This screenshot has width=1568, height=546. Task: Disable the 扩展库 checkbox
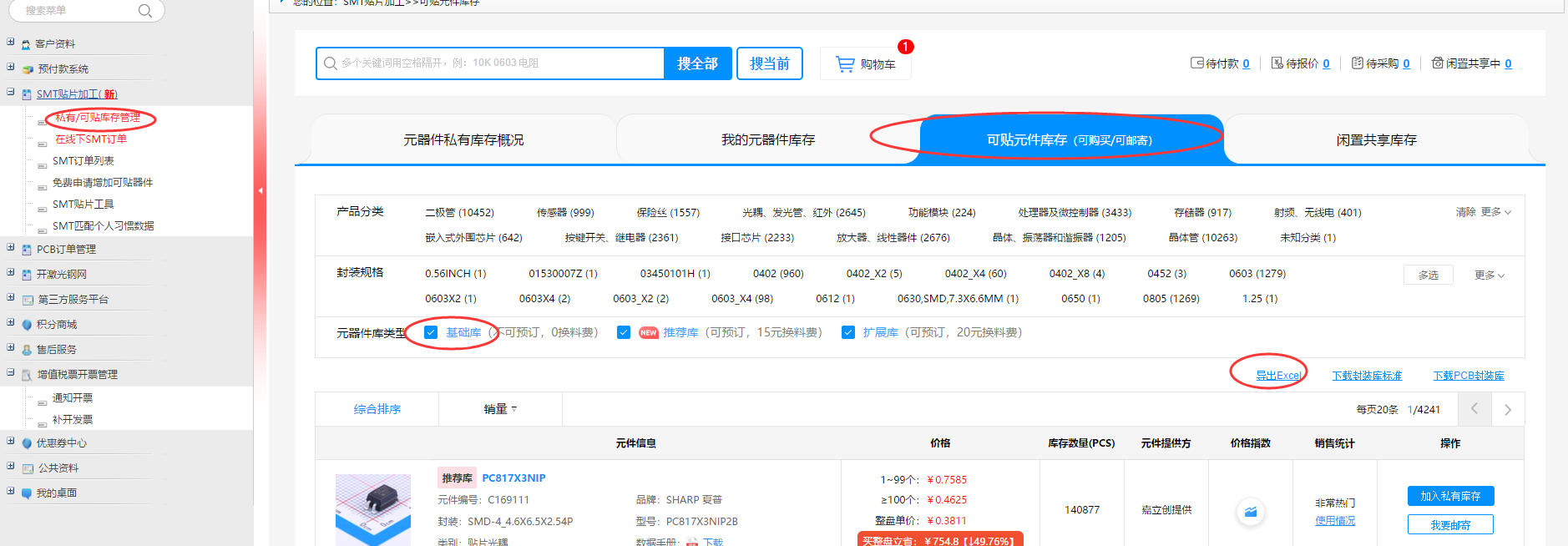tap(848, 332)
